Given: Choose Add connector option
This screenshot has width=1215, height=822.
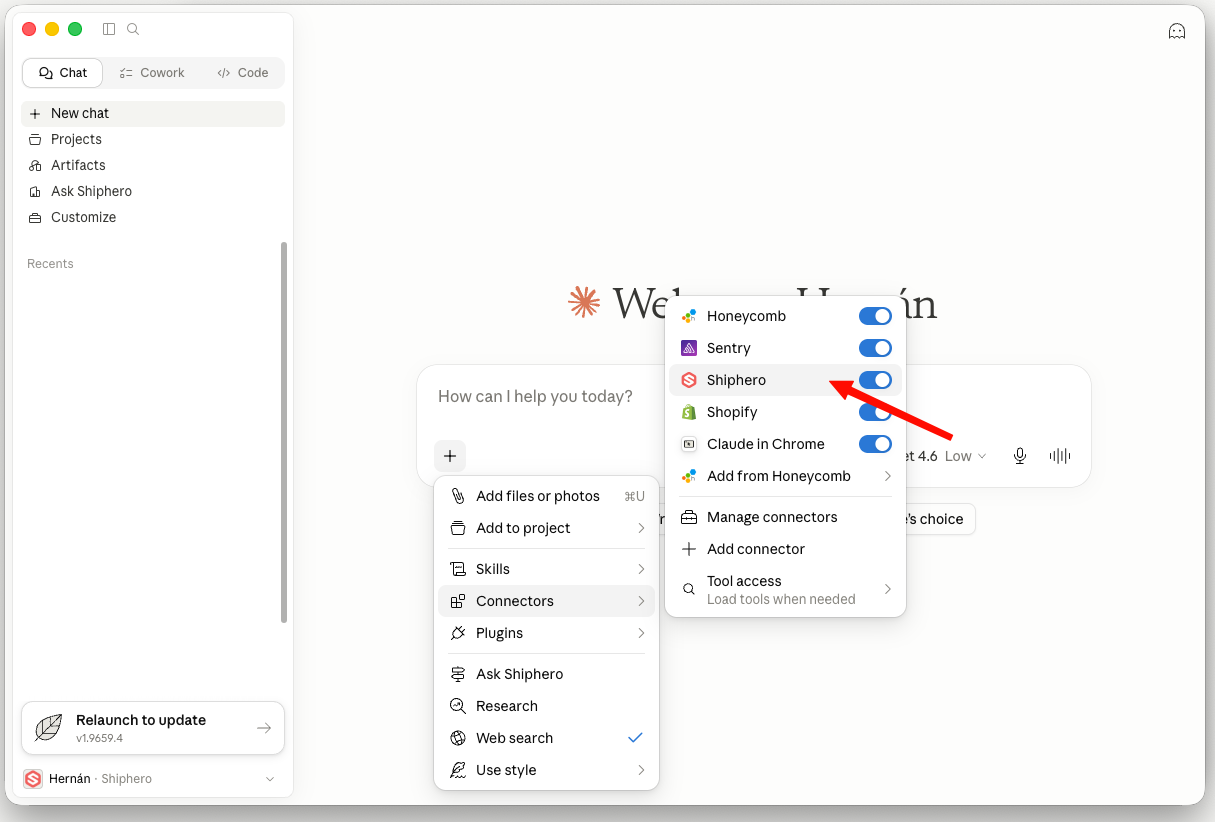Looking at the screenshot, I should [785, 549].
